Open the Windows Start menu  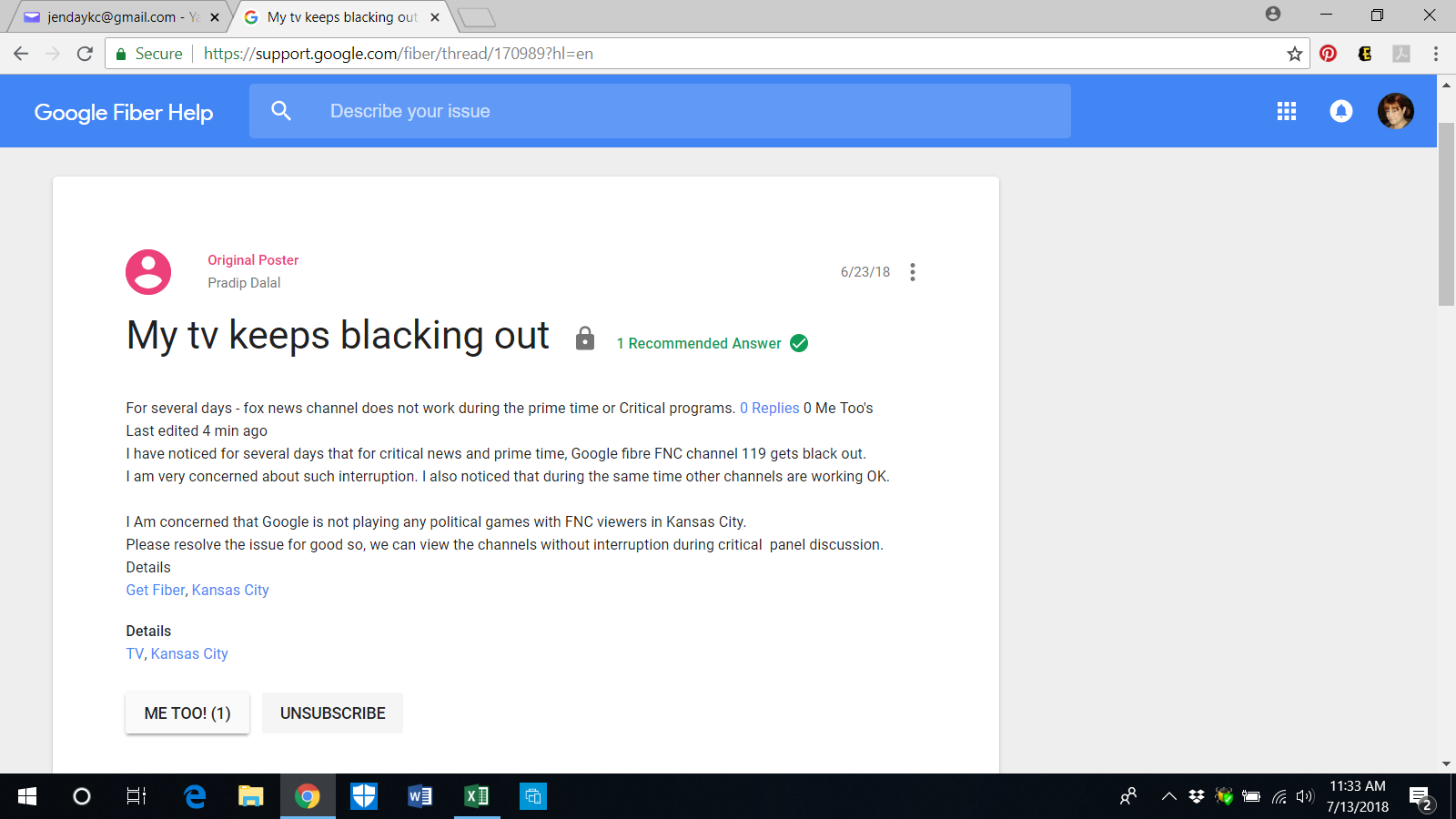point(27,796)
